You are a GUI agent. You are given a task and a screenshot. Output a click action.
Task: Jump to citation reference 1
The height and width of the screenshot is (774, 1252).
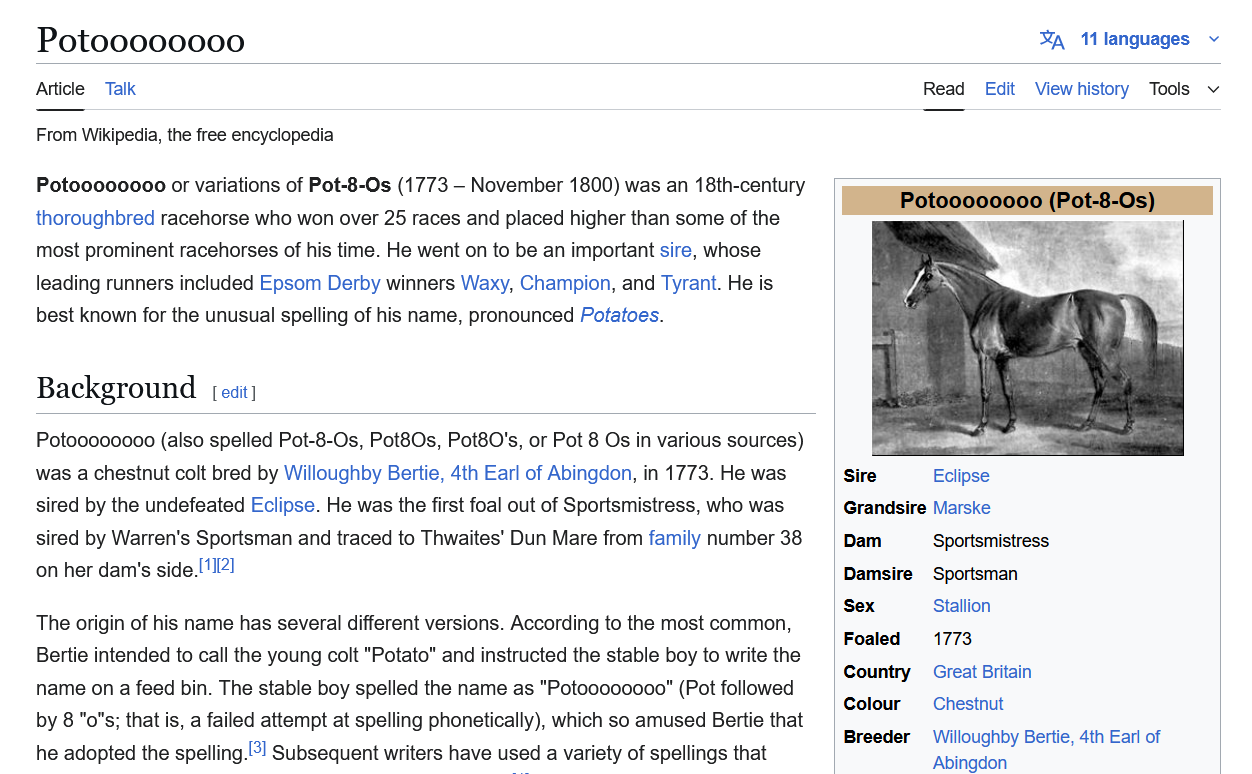(207, 565)
